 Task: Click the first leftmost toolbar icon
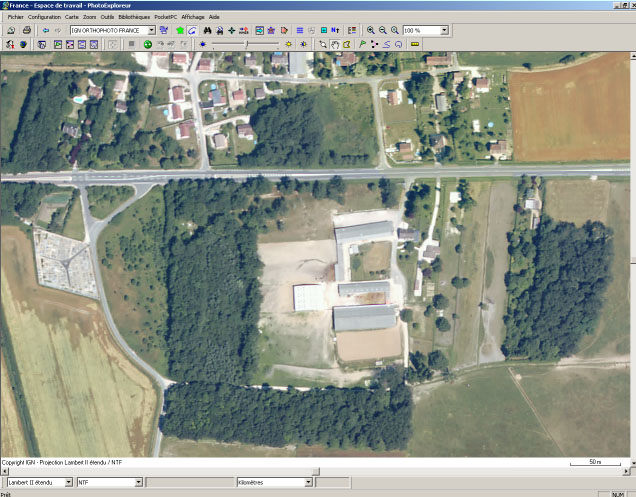click(x=11, y=30)
